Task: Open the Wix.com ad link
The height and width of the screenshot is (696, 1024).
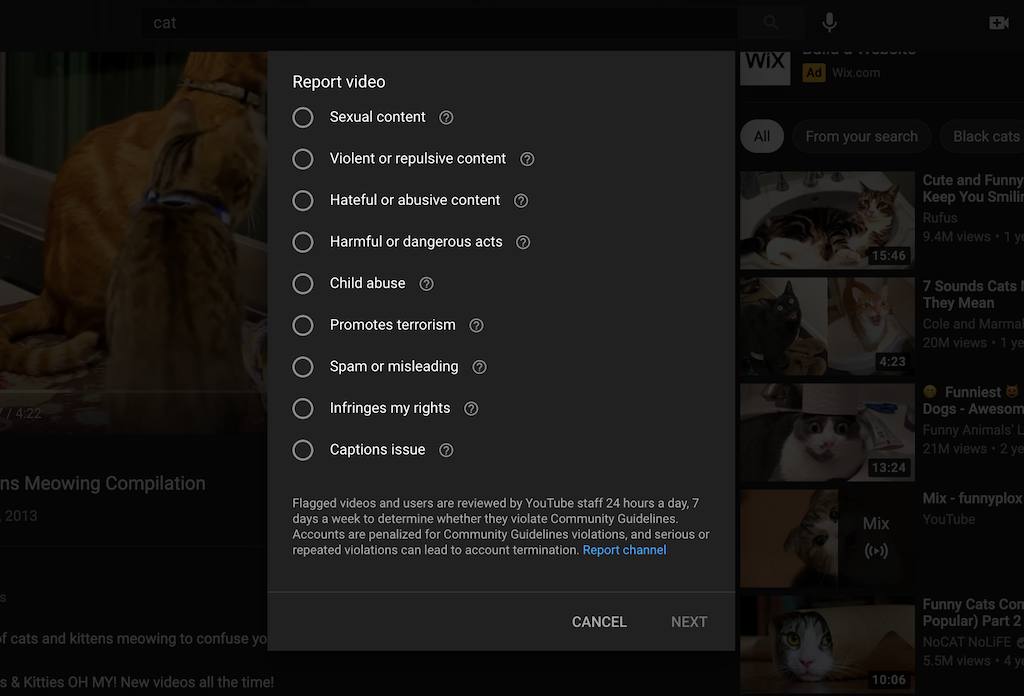Action: click(856, 72)
